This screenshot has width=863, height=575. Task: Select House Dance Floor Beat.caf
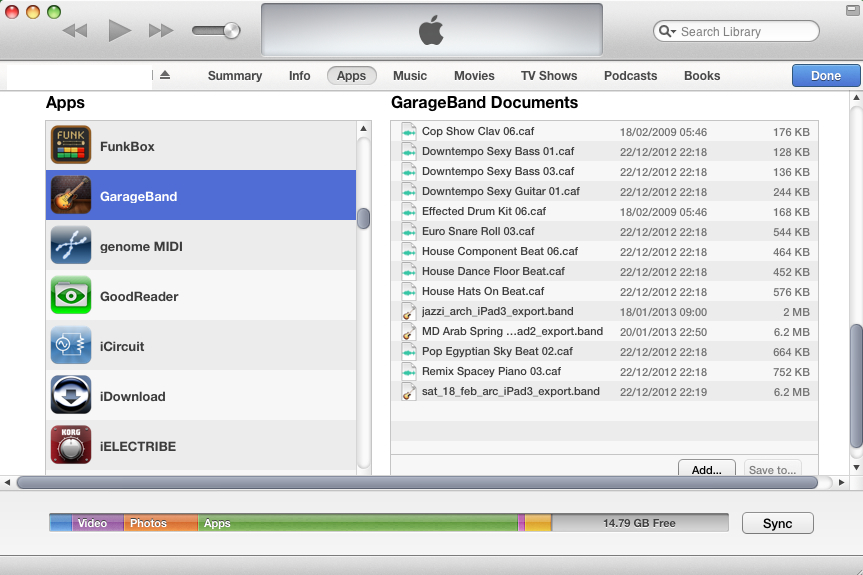604,271
